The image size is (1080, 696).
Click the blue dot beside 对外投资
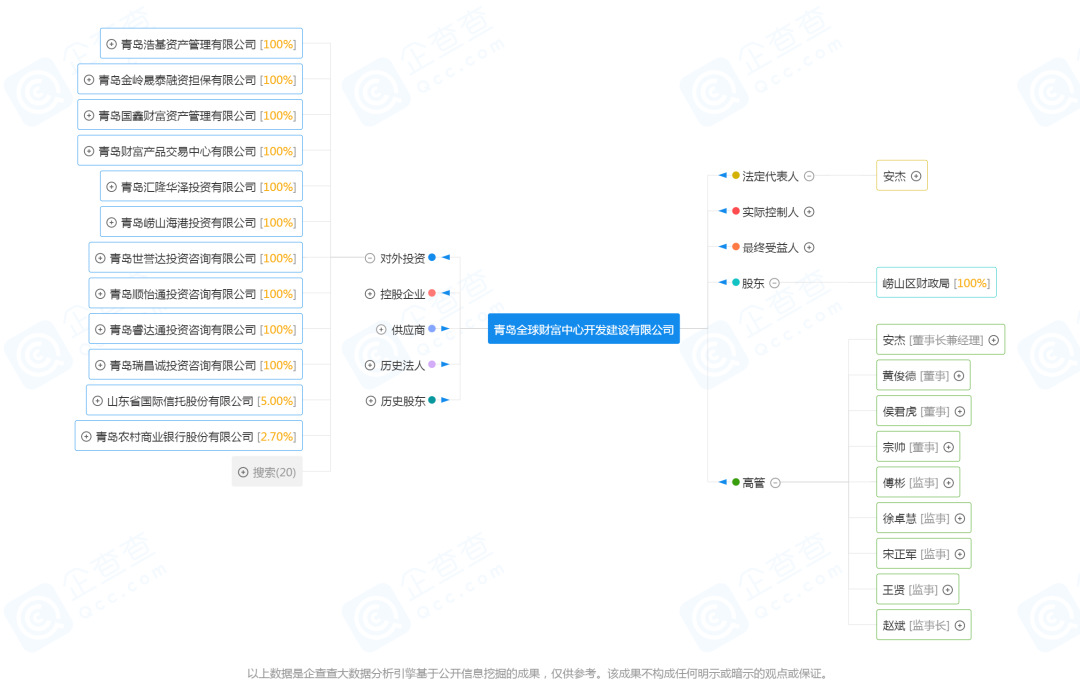click(x=432, y=258)
